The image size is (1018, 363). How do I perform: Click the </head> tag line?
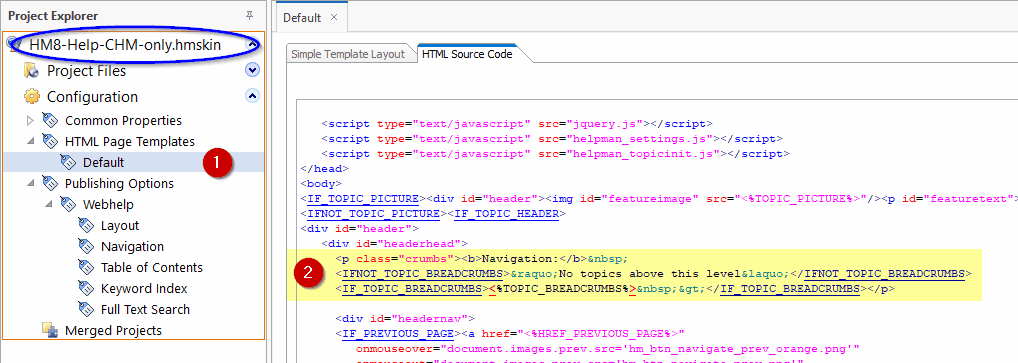point(324,168)
